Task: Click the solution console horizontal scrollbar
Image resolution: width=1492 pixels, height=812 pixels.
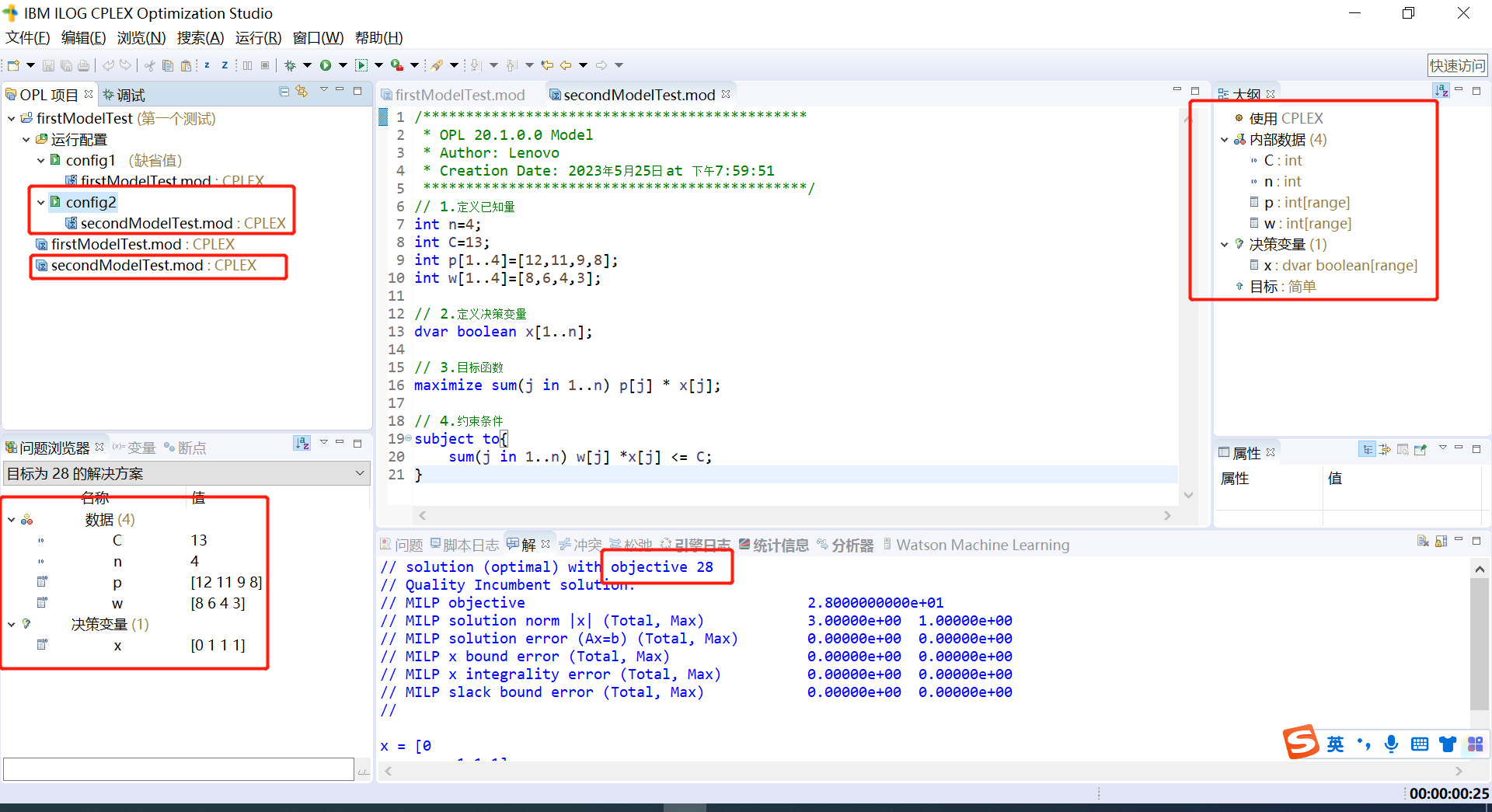Action: pos(923,771)
